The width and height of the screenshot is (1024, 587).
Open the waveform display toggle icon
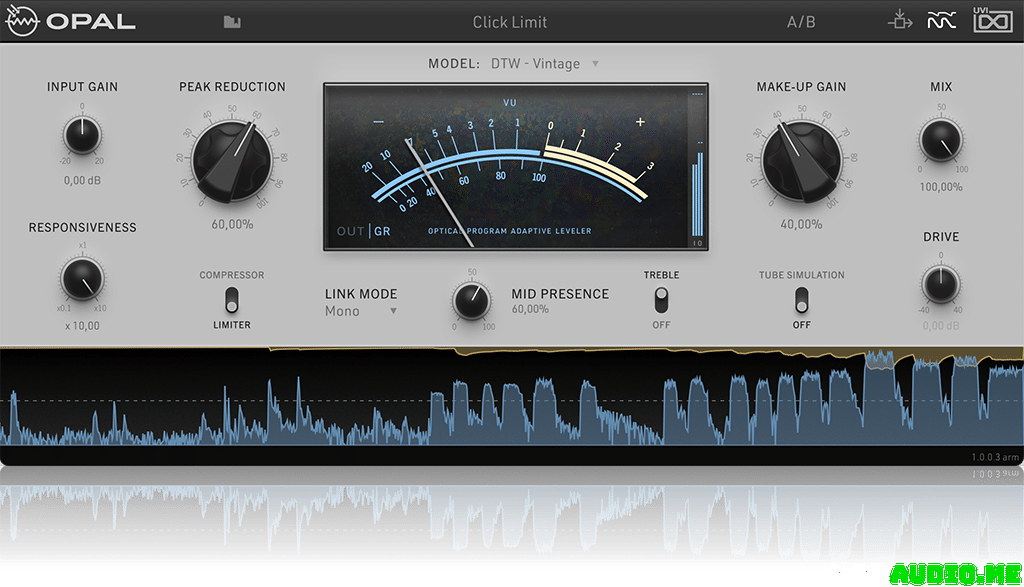click(941, 21)
